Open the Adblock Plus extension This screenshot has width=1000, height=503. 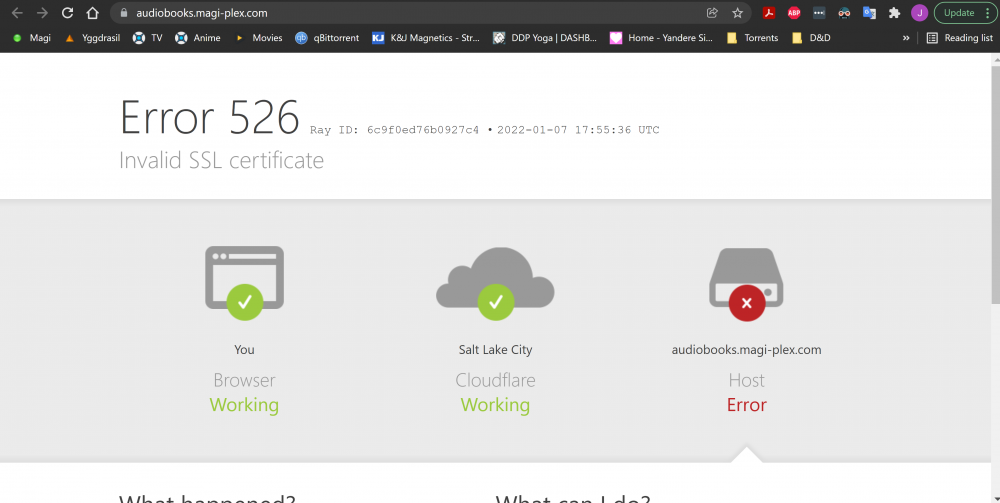[x=794, y=13]
